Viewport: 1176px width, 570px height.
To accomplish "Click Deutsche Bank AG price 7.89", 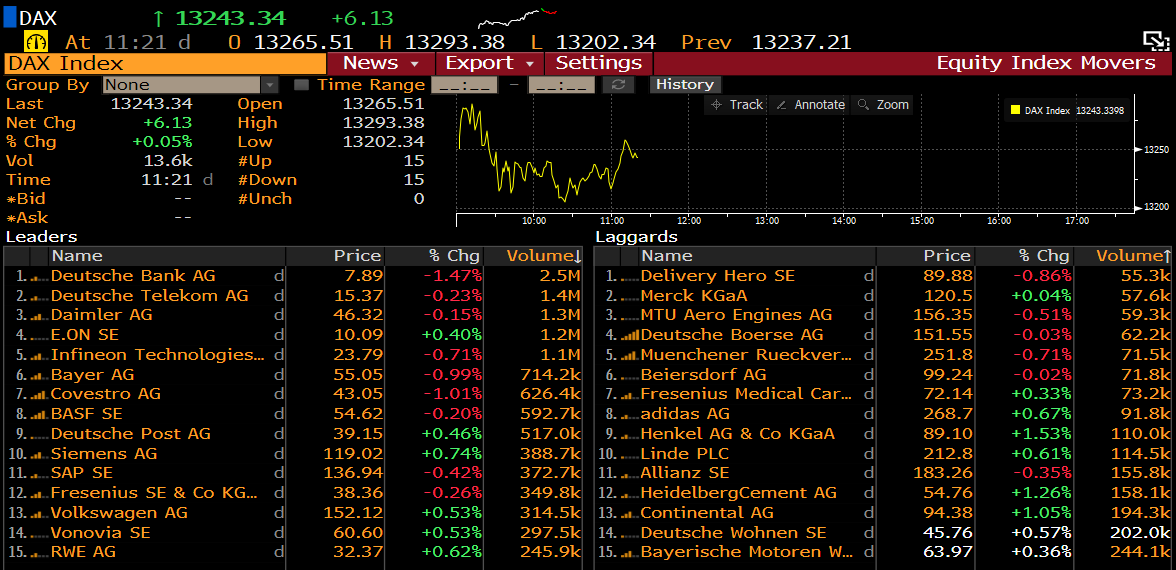I will coord(364,276).
